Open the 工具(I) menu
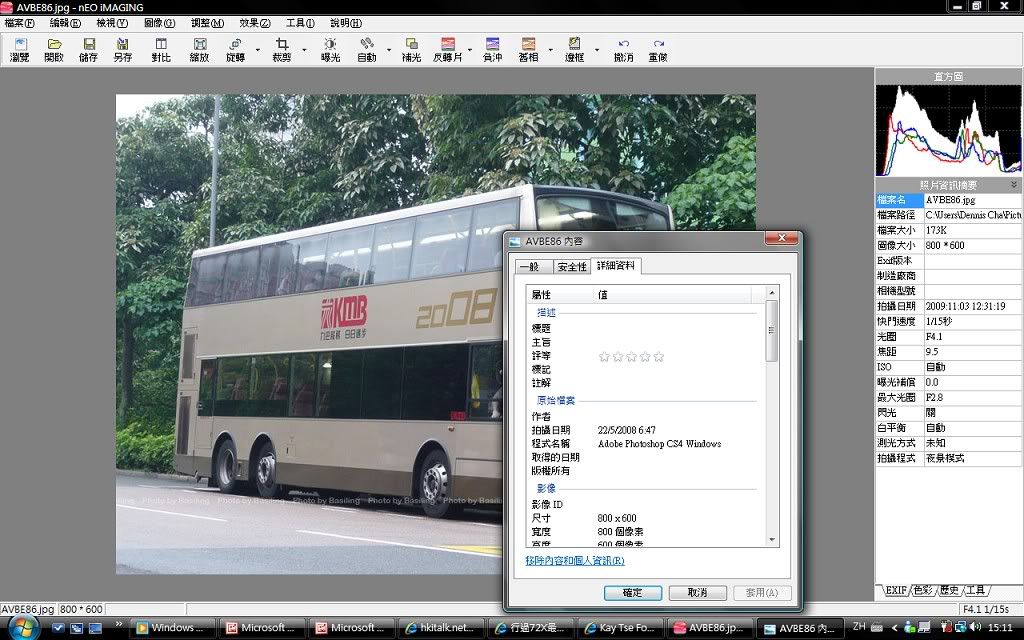Screen dimensions: 1024x640 coord(300,23)
